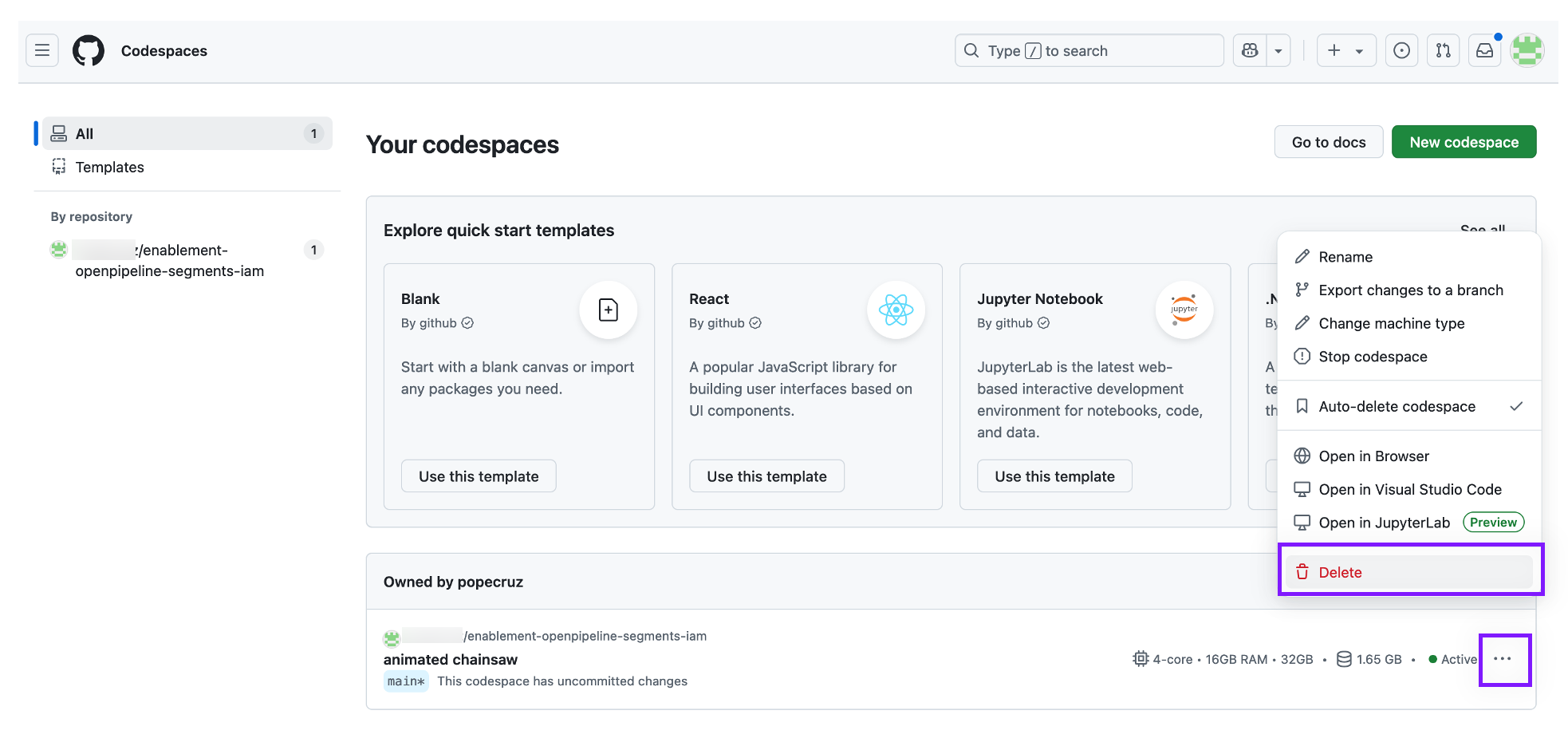This screenshot has height=742, width=1568.
Task: Click Go to docs button
Action: click(1329, 142)
